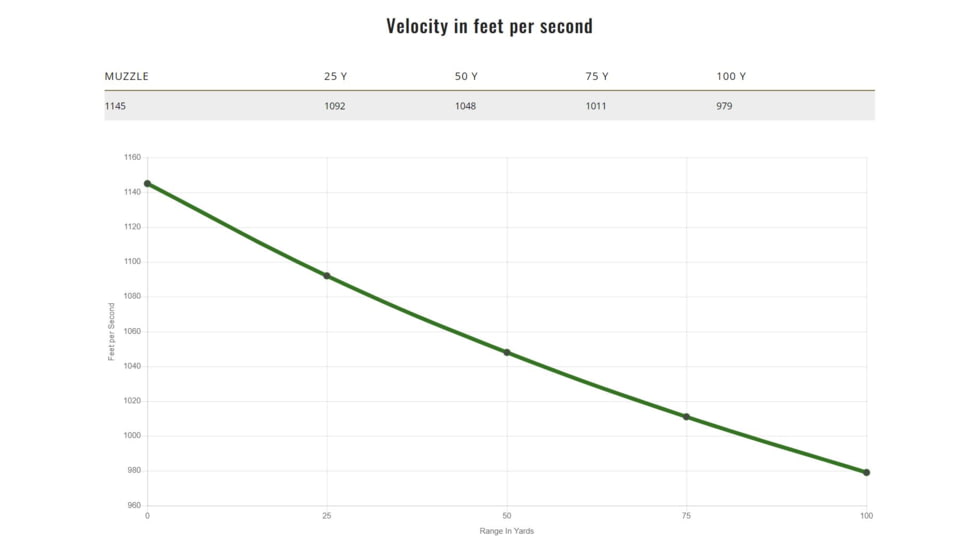Click the 75 Y column header

click(x=597, y=77)
